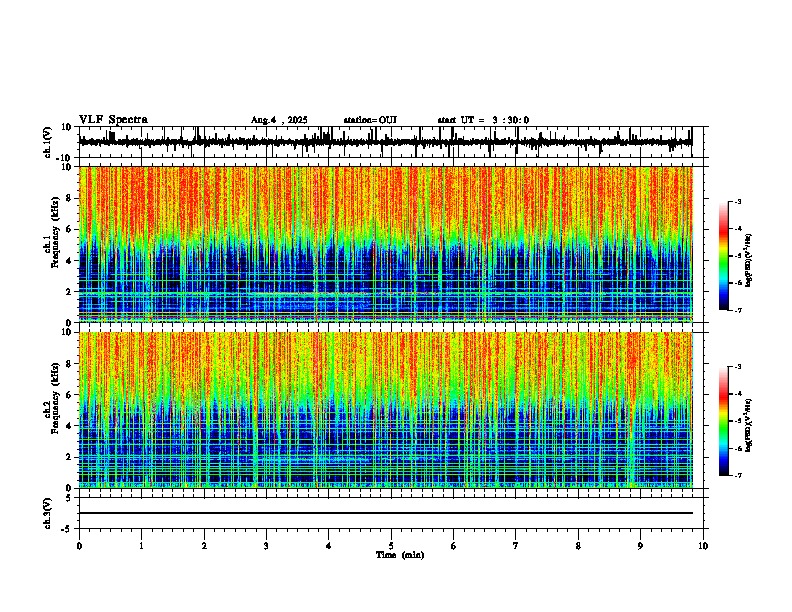Viewport: 792px width, 612px height.
Task: Click the '10' label ending the time axis
Action: click(x=703, y=546)
